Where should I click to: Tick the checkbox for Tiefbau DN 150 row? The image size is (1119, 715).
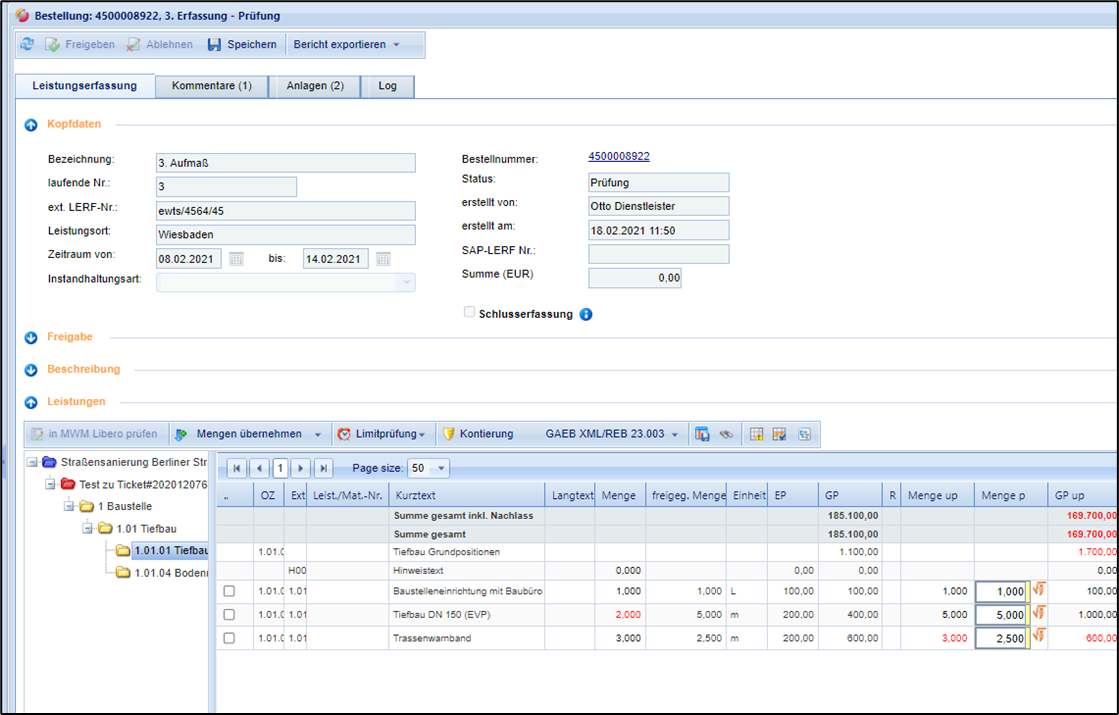[x=229, y=615]
